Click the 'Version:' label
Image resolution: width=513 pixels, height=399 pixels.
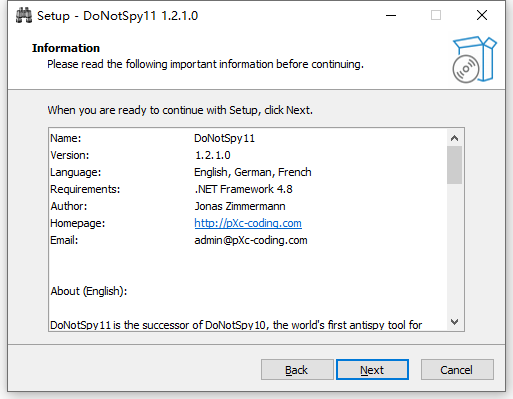(x=70, y=155)
